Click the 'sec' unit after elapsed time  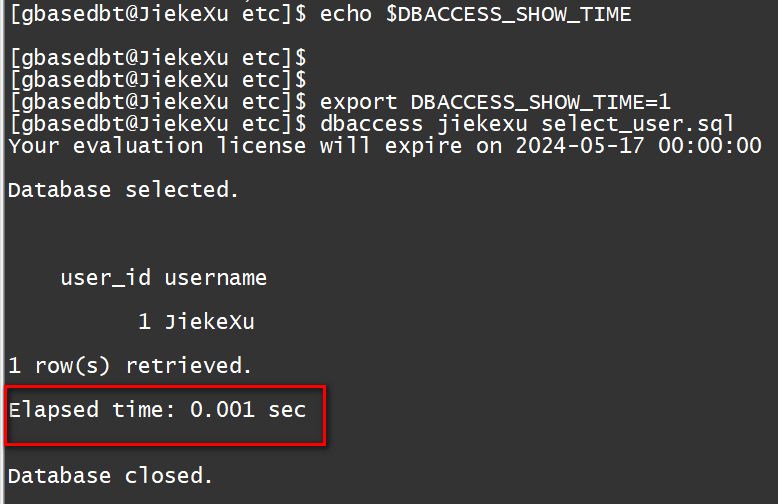click(287, 410)
